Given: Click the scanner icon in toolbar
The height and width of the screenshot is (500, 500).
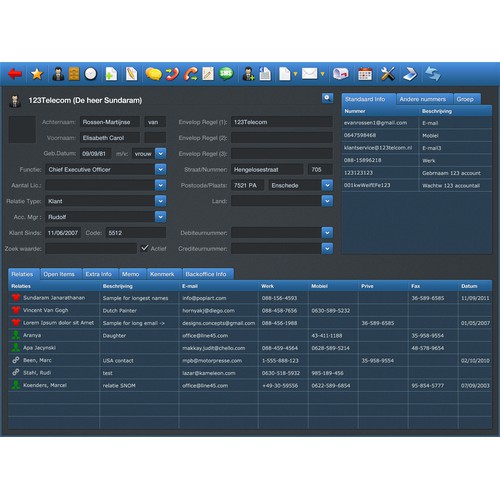Looking at the screenshot, I should (x=410, y=74).
